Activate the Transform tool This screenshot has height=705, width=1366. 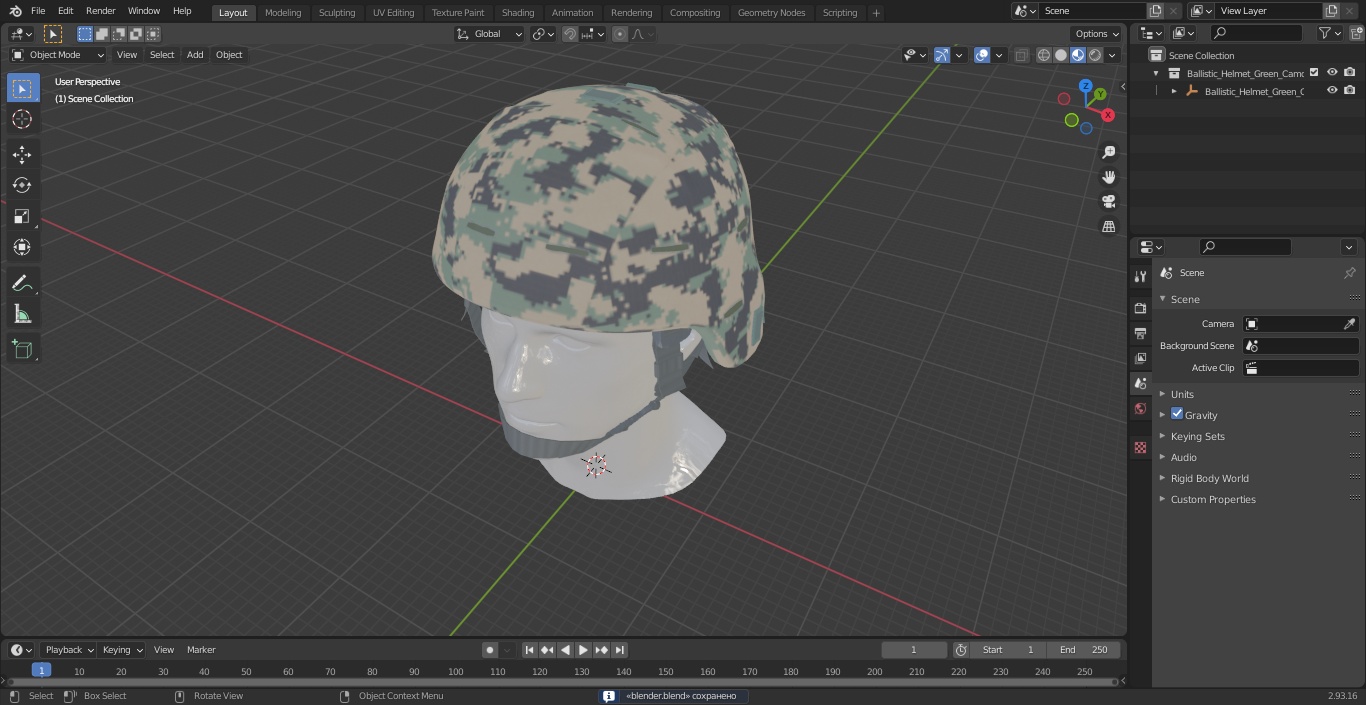[x=22, y=247]
